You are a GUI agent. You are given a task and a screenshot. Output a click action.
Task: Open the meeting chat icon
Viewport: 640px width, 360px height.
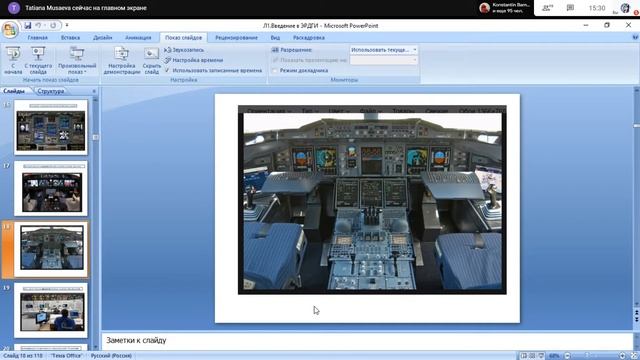pyautogui.click(x=570, y=8)
